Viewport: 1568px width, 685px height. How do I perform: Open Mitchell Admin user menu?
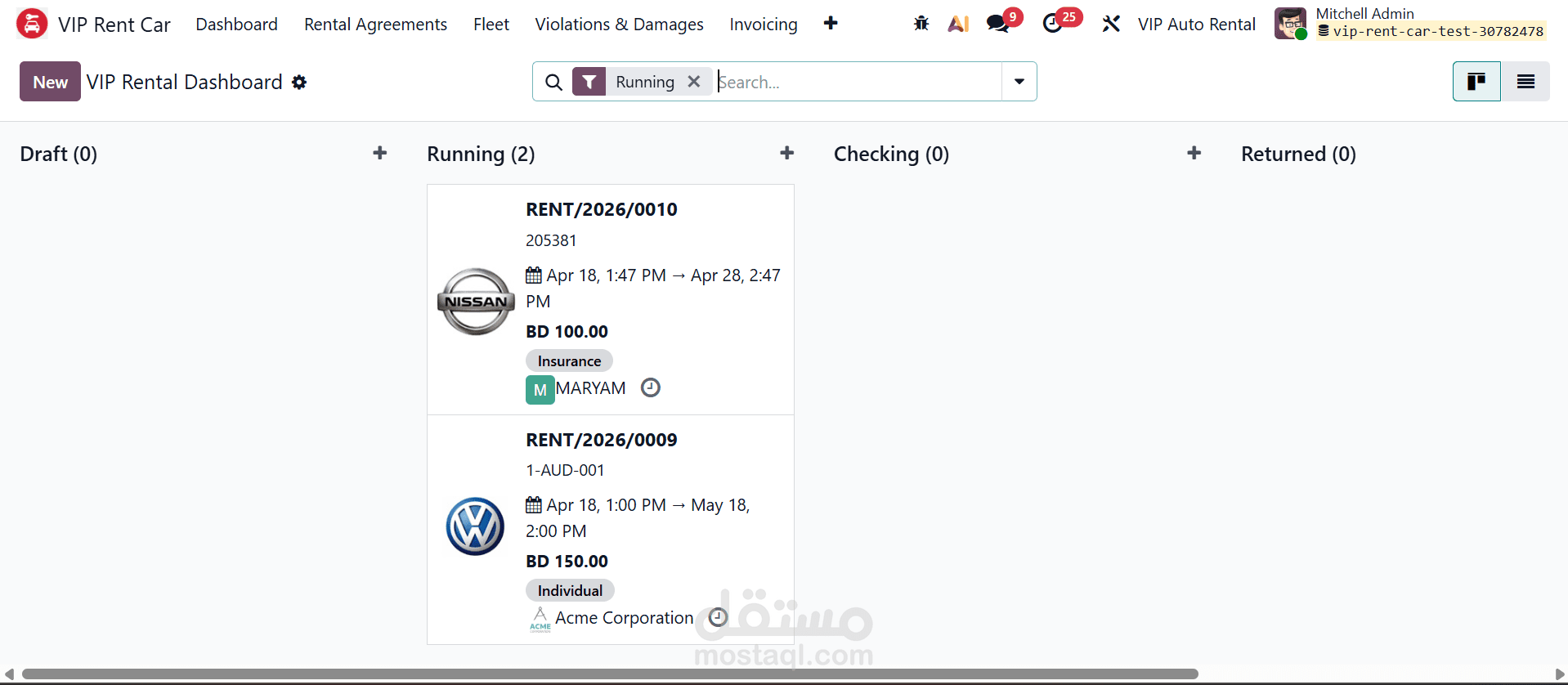tap(1410, 23)
